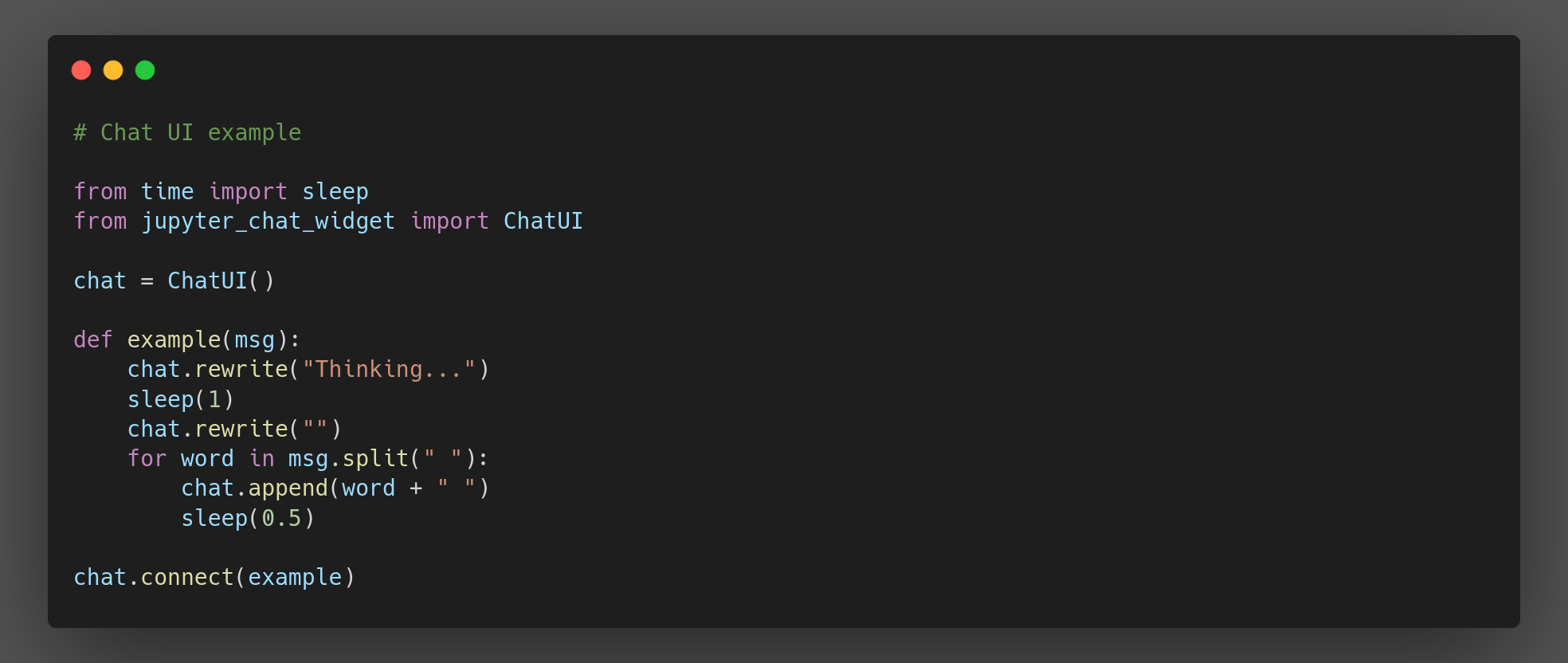Click the 'ChatUI()' constructor call

tap(221, 281)
